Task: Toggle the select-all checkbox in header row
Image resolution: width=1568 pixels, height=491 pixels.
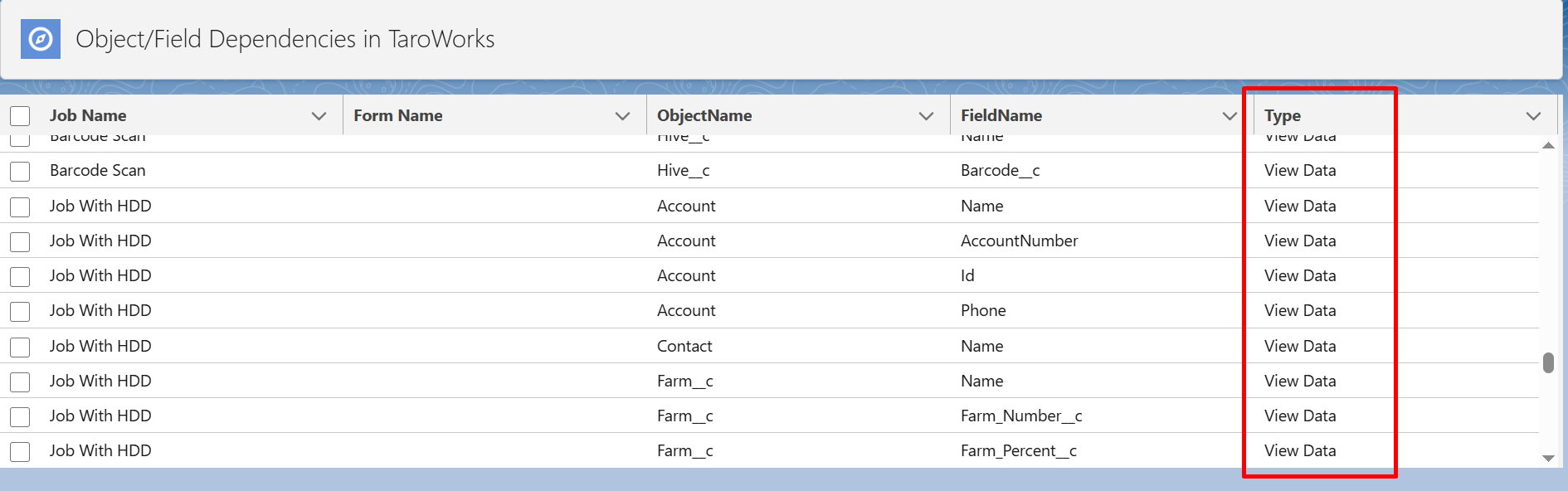Action: click(x=20, y=116)
